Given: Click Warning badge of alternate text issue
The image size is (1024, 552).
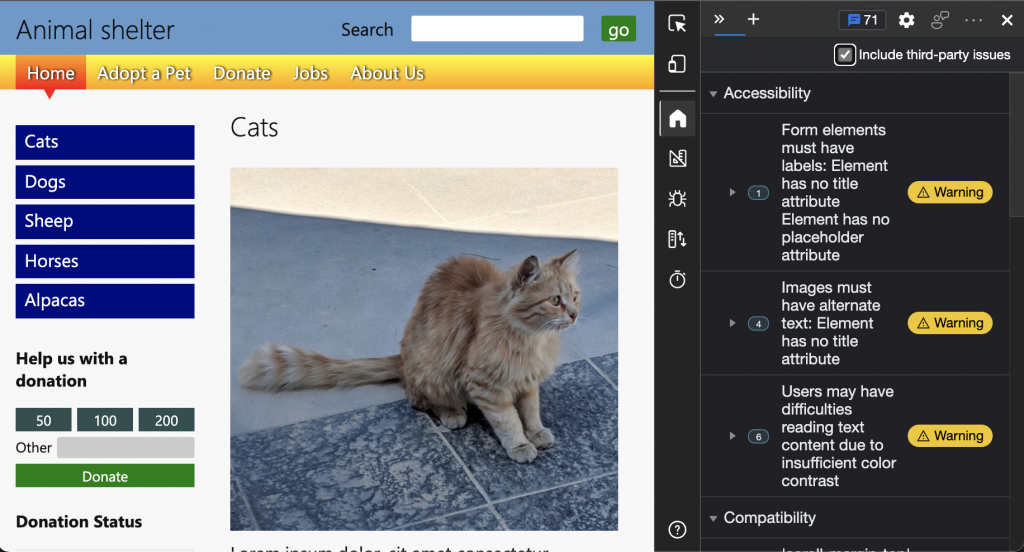Looking at the screenshot, I should [950, 323].
